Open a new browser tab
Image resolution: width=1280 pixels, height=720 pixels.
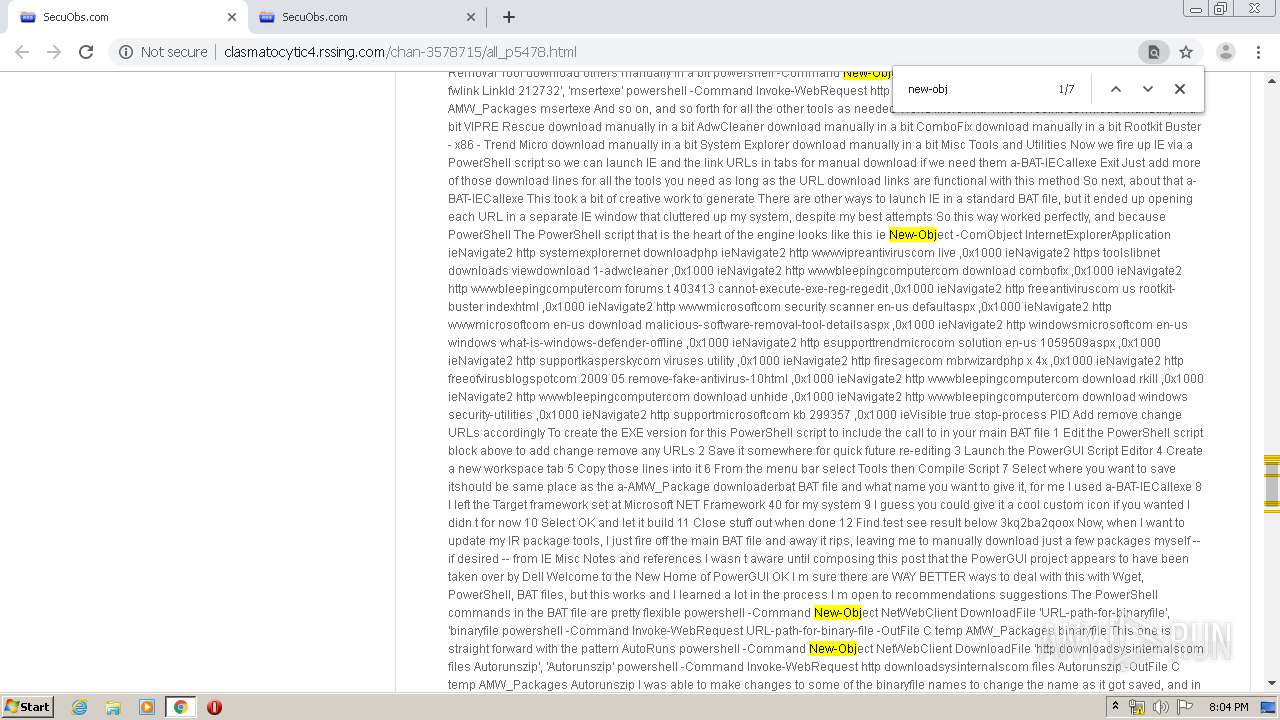point(509,17)
